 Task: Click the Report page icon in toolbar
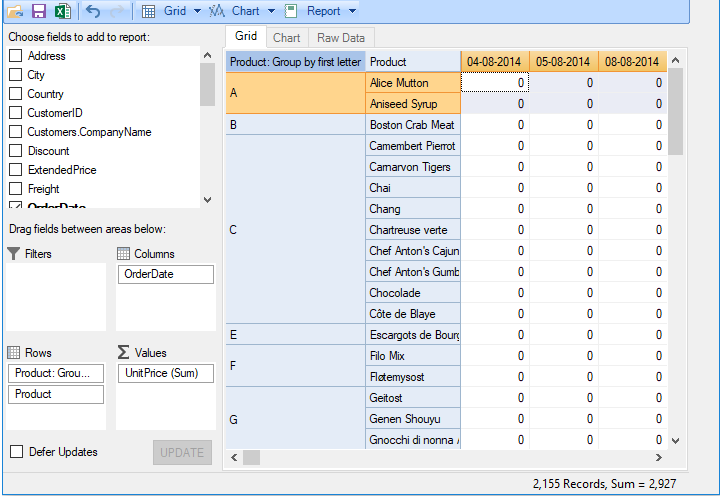(290, 11)
